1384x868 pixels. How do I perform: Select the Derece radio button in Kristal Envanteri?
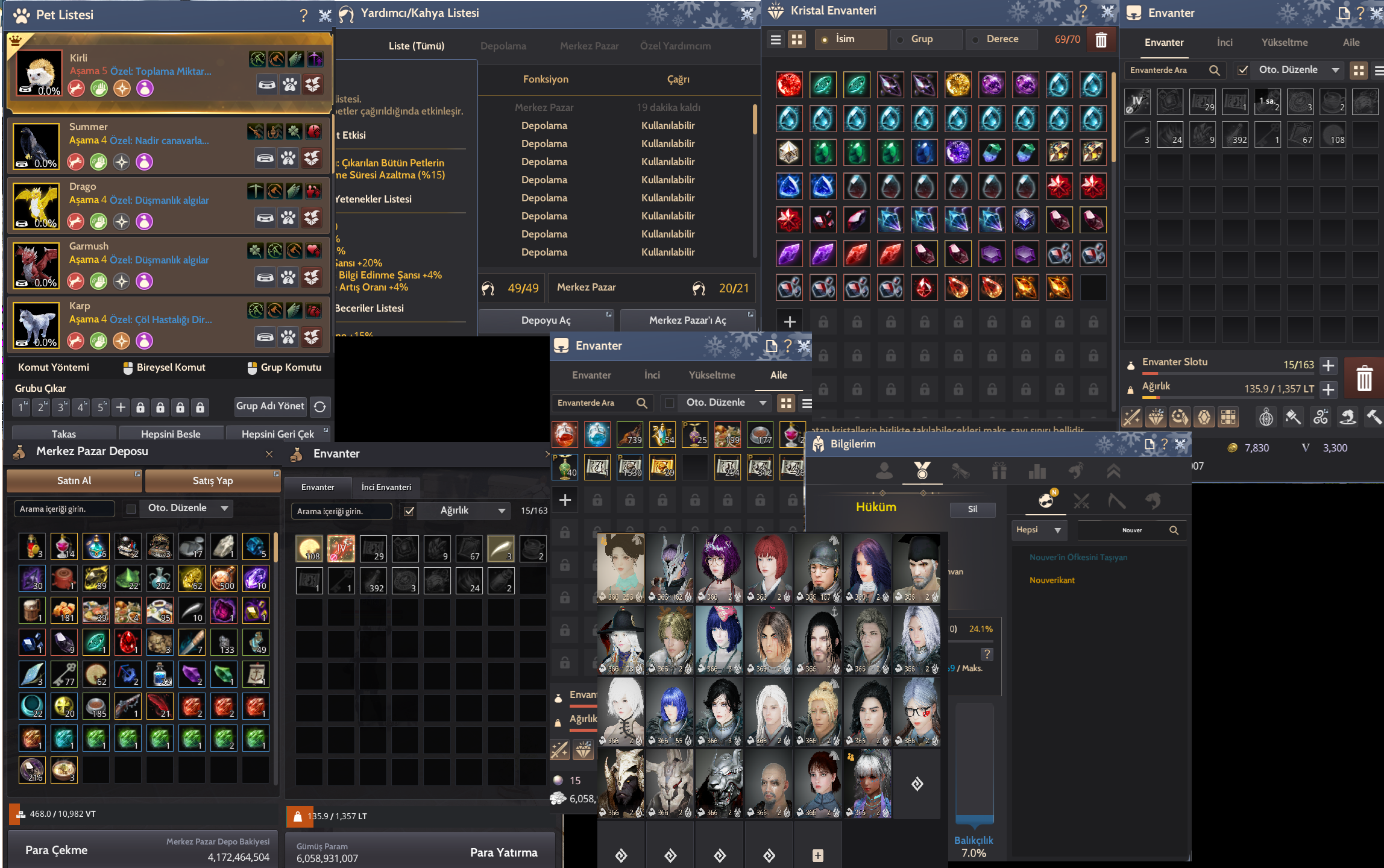(x=976, y=39)
